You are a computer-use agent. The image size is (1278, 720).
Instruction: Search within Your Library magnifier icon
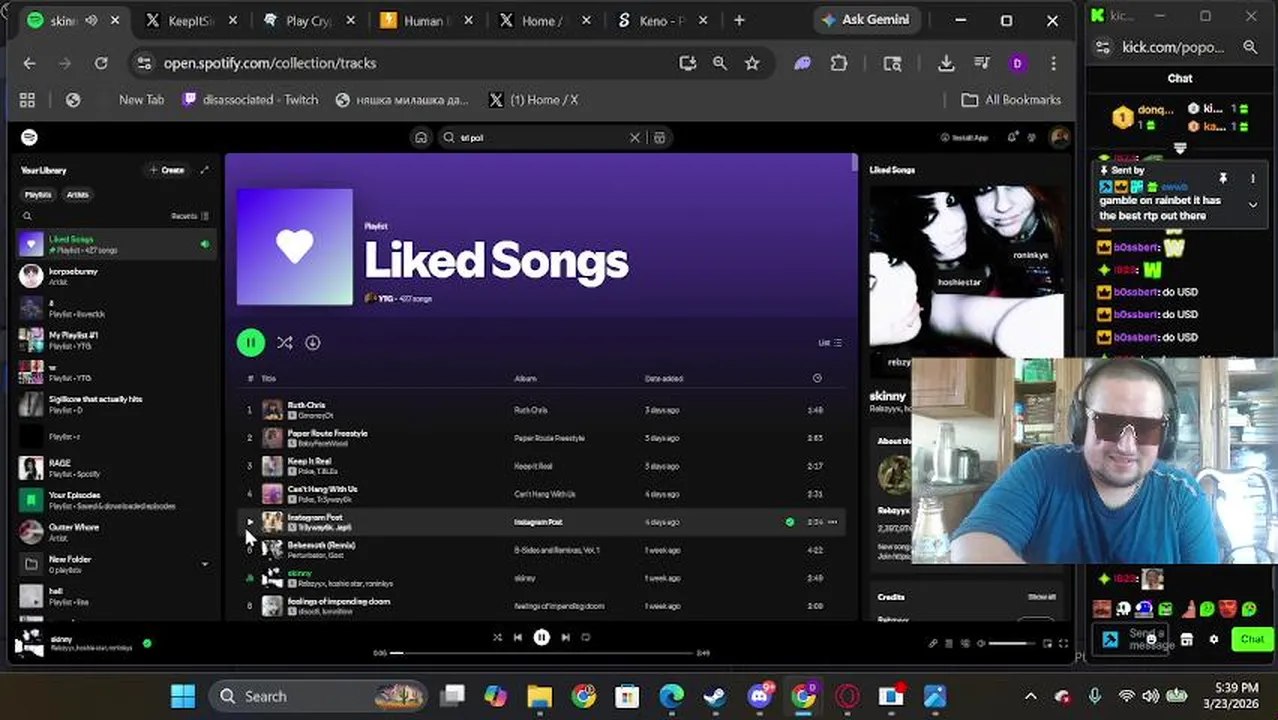coord(27,216)
